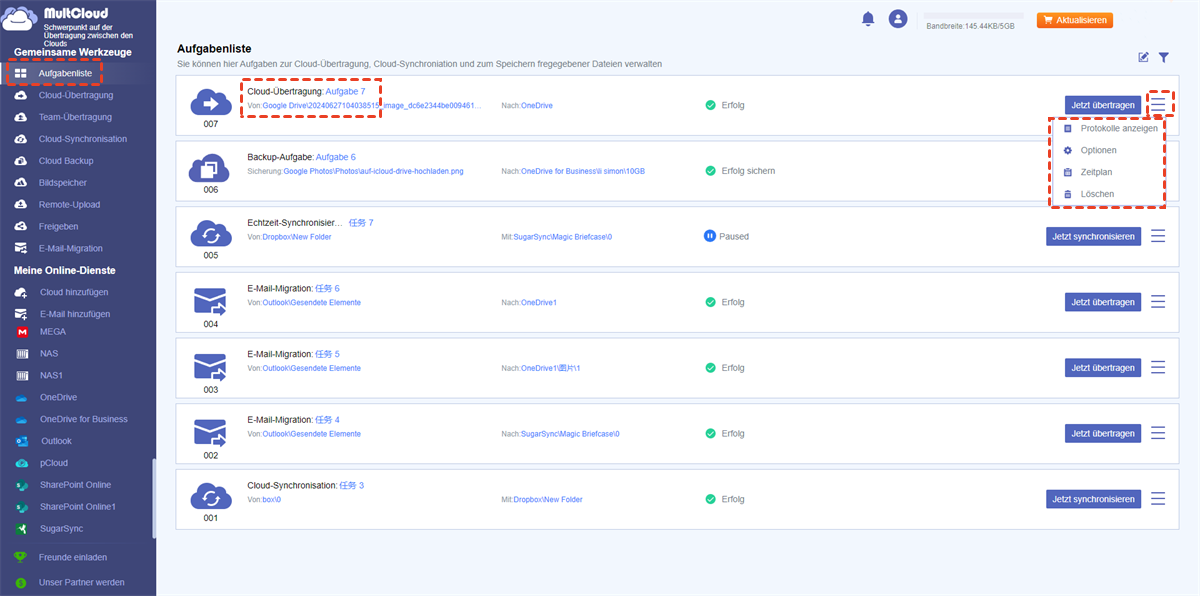This screenshot has height=596, width=1200.
Task: Click the edit icon beside the filter
Action: pos(1143,57)
